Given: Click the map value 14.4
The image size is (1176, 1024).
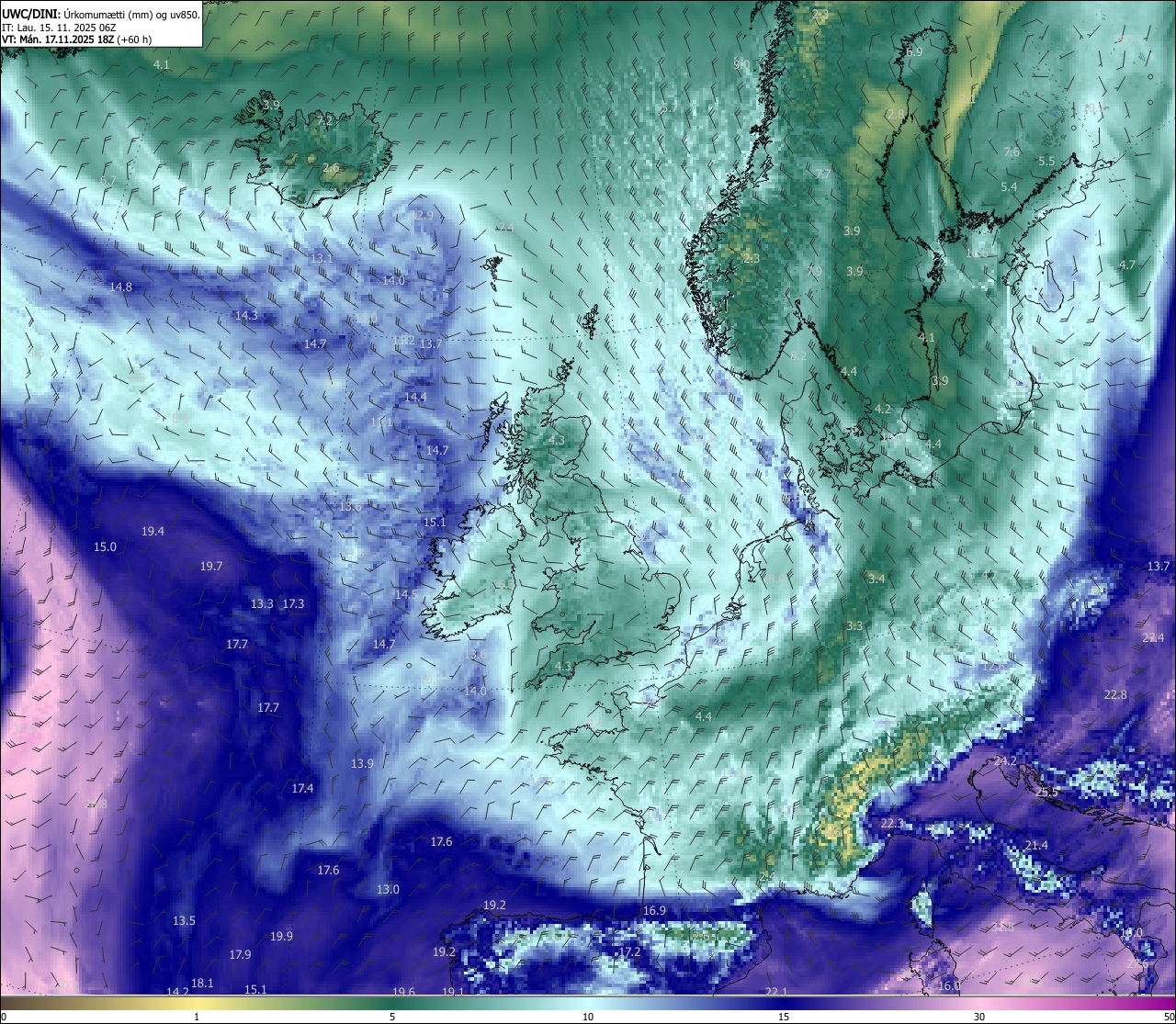Looking at the screenshot, I should coord(415,397).
